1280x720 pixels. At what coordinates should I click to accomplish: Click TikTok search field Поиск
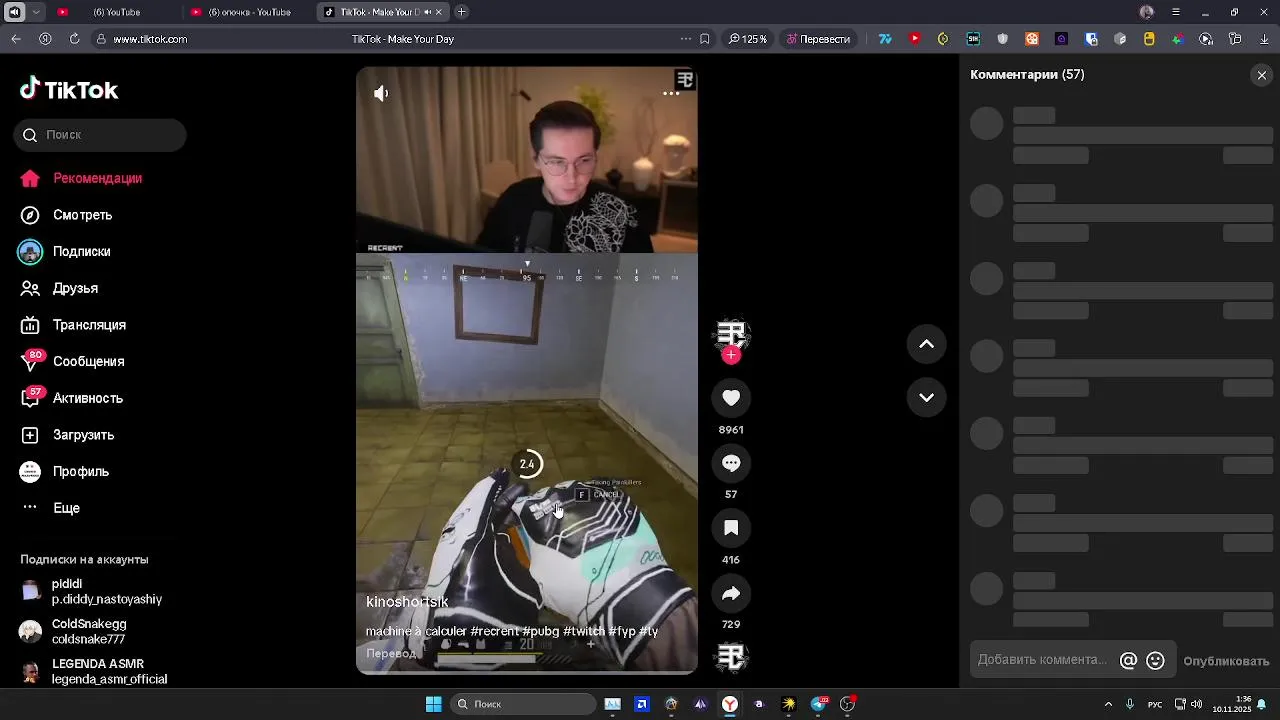100,135
